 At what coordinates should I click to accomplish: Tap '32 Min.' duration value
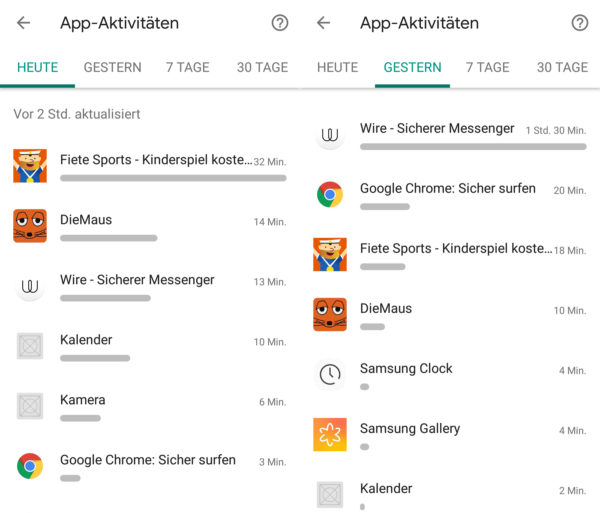pyautogui.click(x=270, y=162)
